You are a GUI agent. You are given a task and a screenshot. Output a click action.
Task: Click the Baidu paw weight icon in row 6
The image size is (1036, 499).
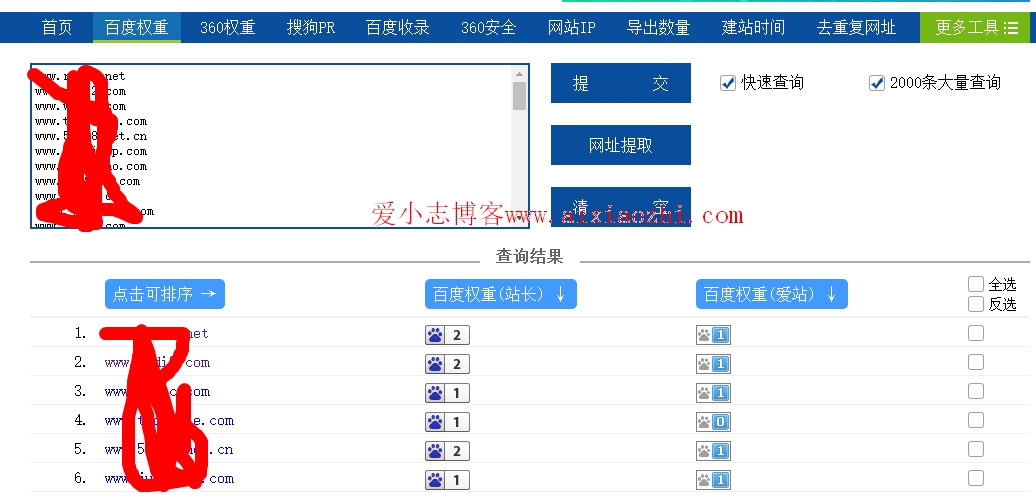(x=447, y=480)
